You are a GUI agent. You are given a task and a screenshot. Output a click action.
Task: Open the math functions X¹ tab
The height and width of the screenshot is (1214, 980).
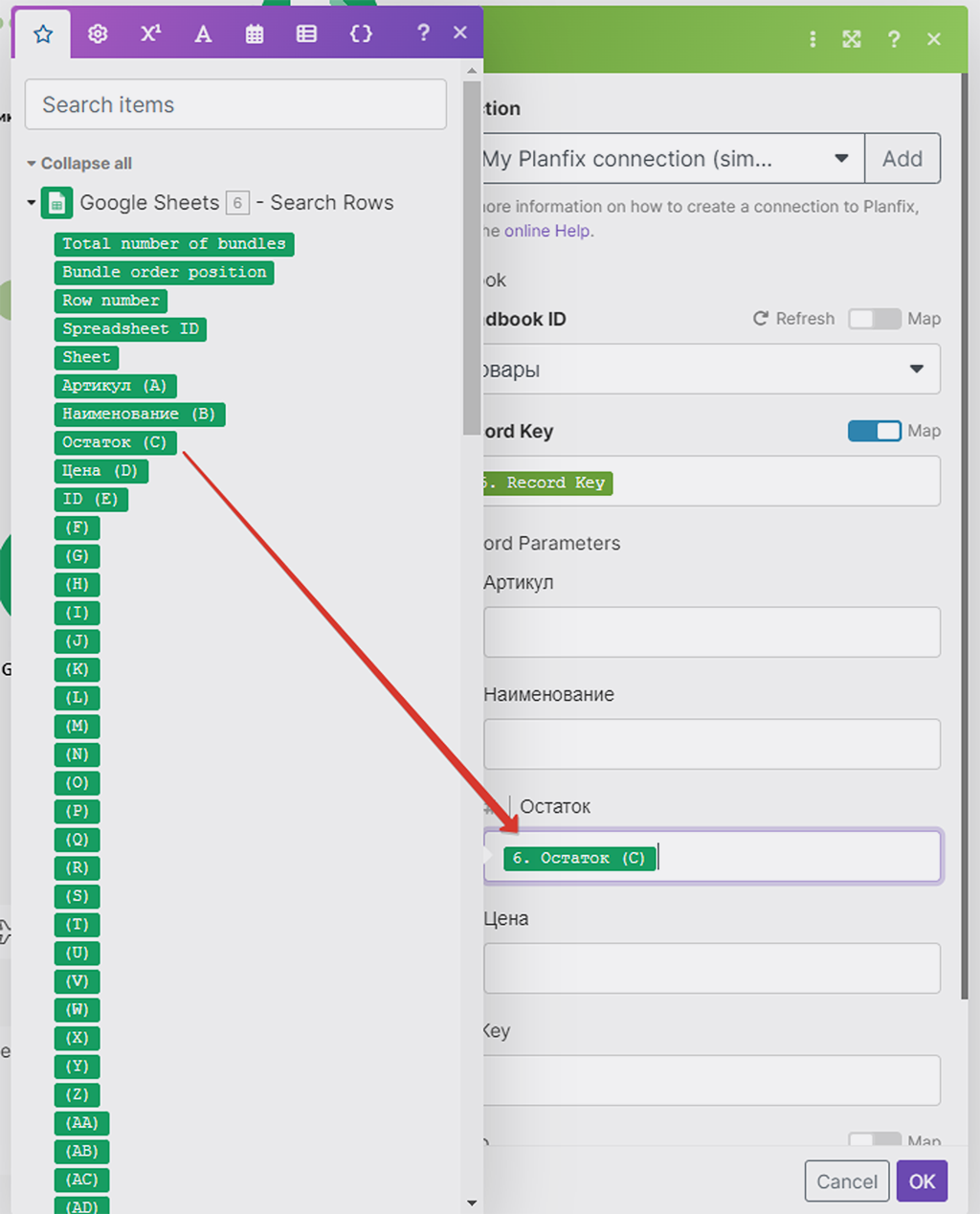tap(150, 34)
